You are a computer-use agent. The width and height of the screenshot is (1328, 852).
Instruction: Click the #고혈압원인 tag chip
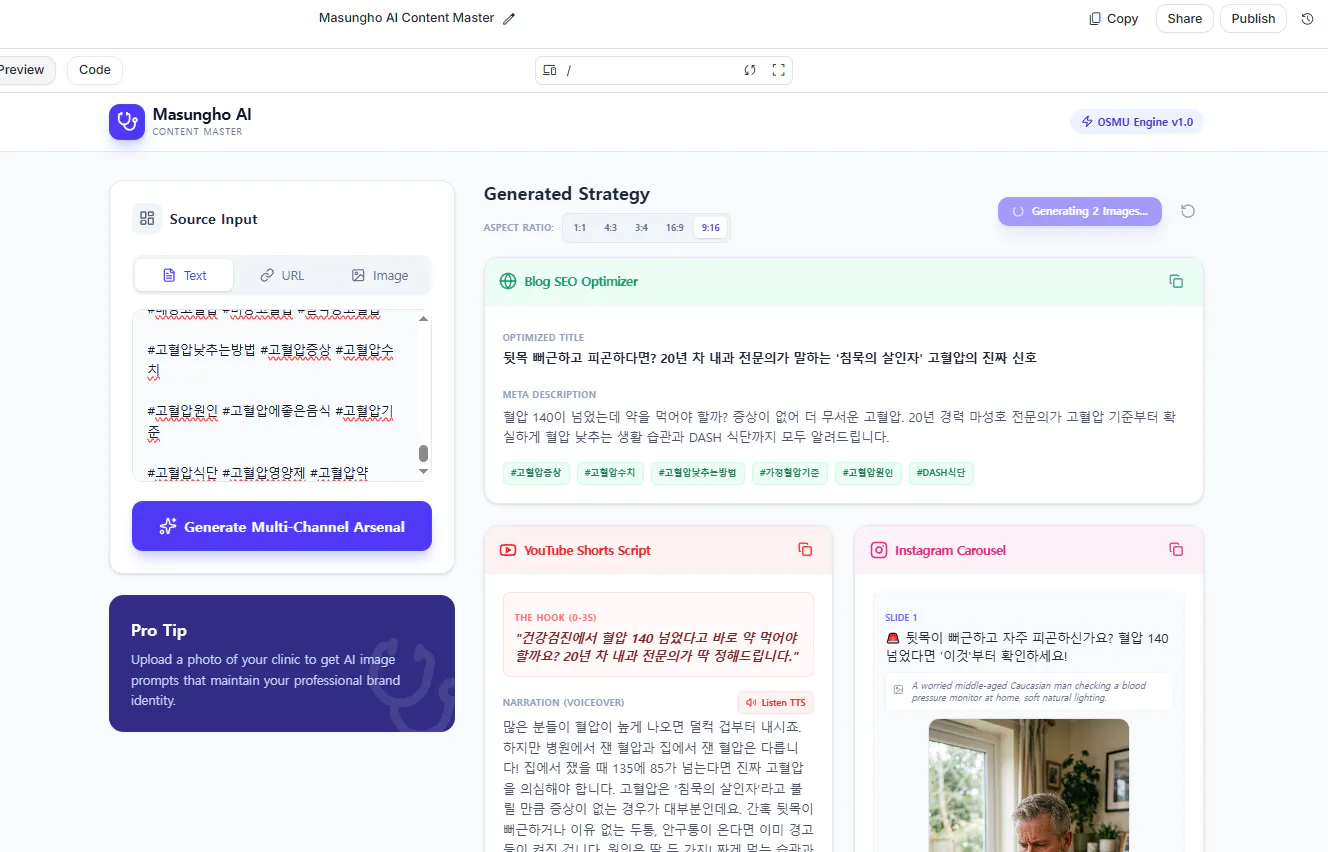[x=868, y=473]
